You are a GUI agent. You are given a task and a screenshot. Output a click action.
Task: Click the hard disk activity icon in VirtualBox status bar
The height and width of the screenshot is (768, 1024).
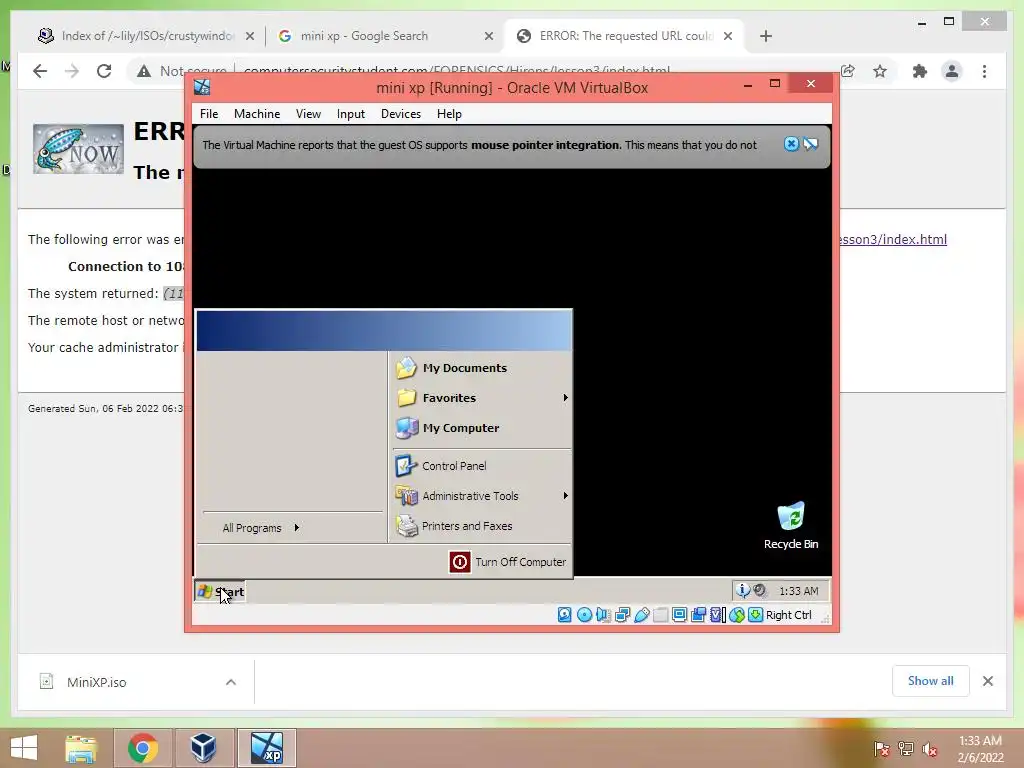[565, 615]
